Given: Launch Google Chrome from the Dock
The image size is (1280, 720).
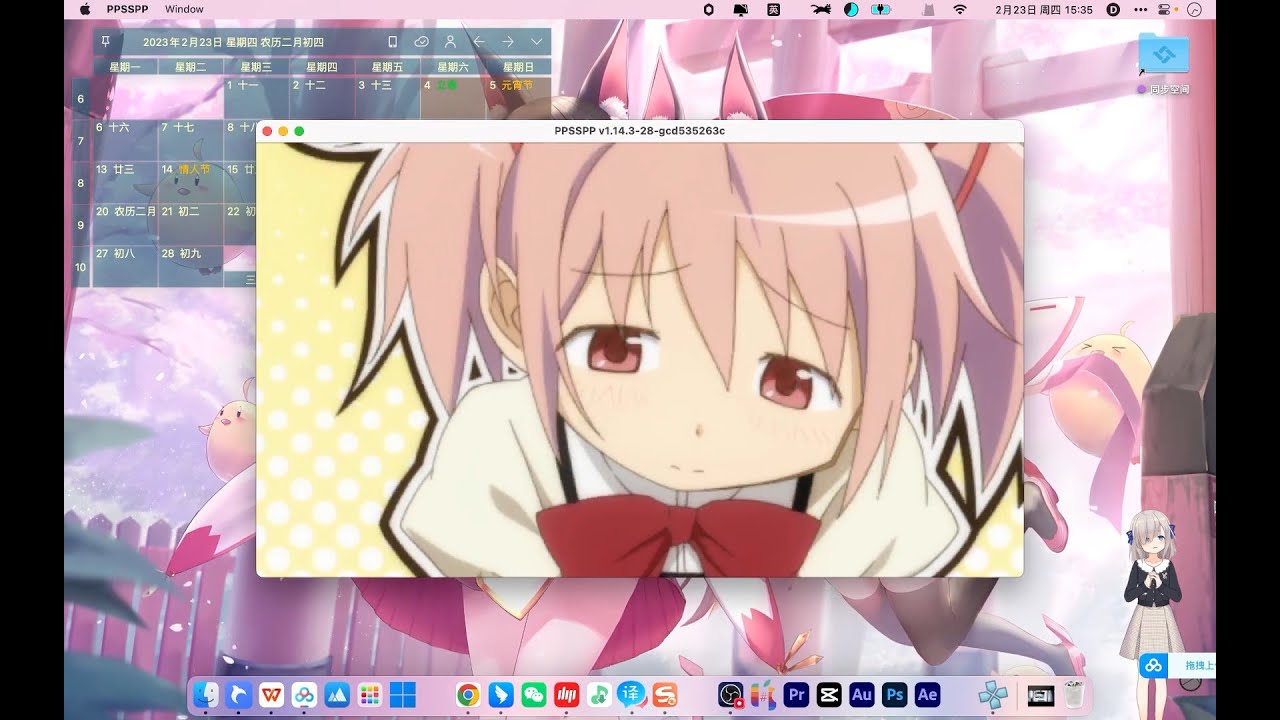Looking at the screenshot, I should point(468,695).
